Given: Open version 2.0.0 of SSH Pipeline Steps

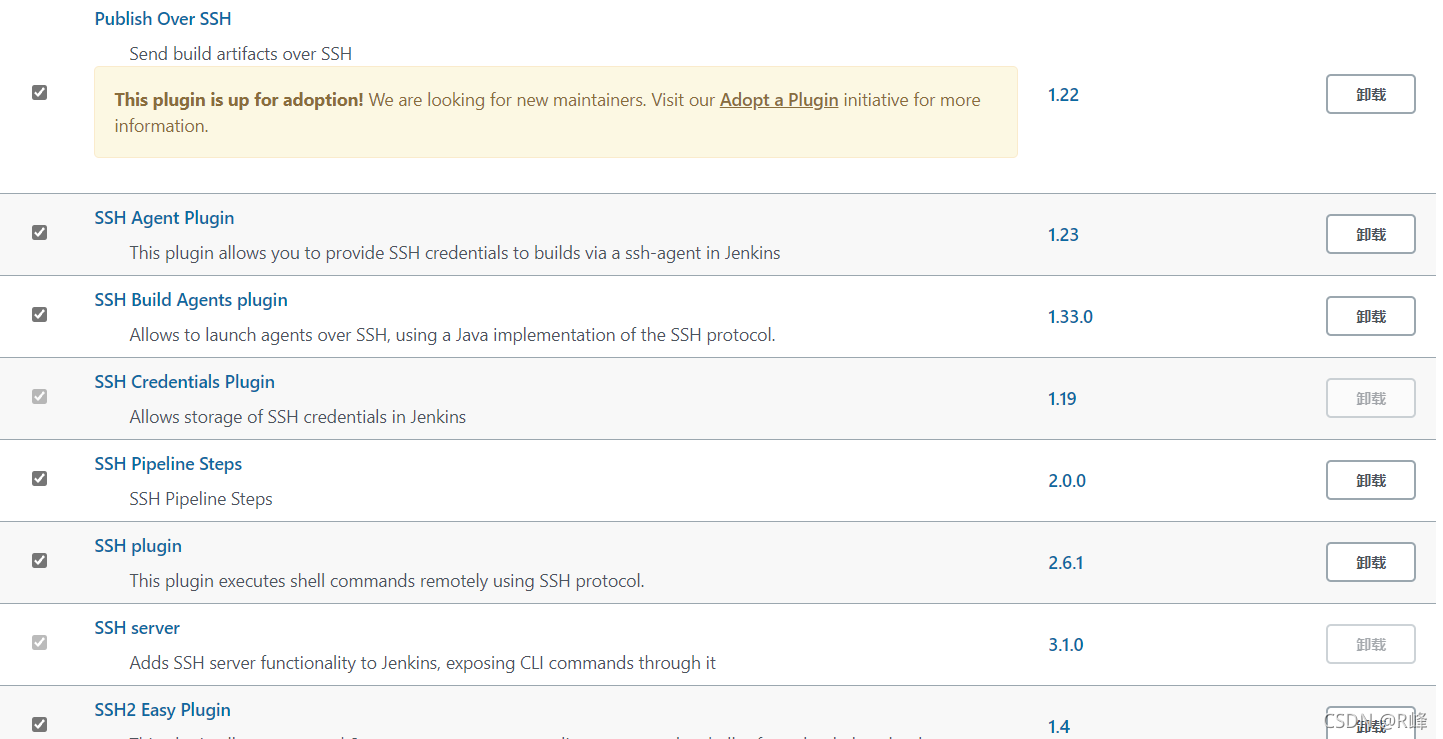Looking at the screenshot, I should tap(1067, 481).
